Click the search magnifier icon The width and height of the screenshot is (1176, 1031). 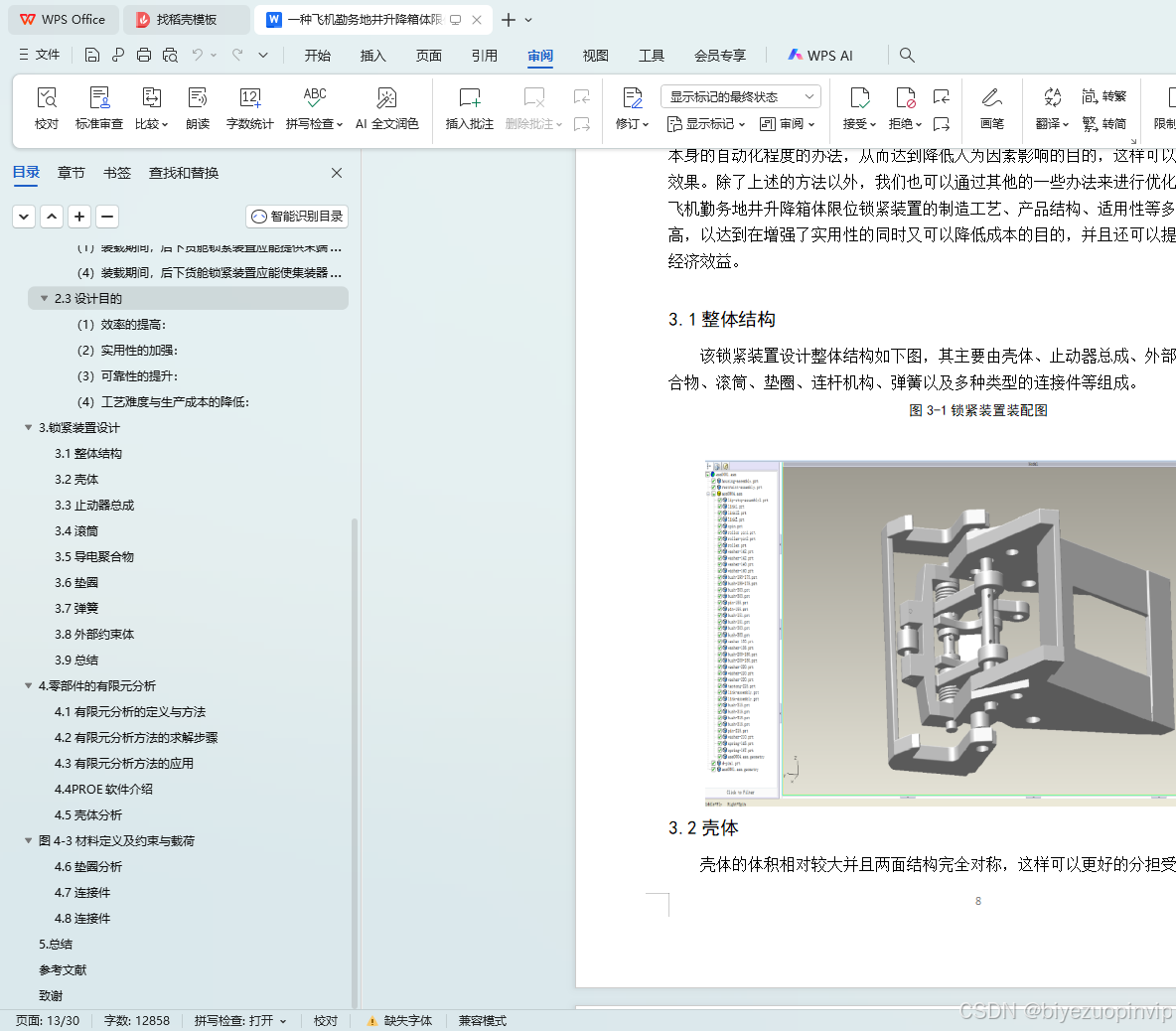coord(907,55)
